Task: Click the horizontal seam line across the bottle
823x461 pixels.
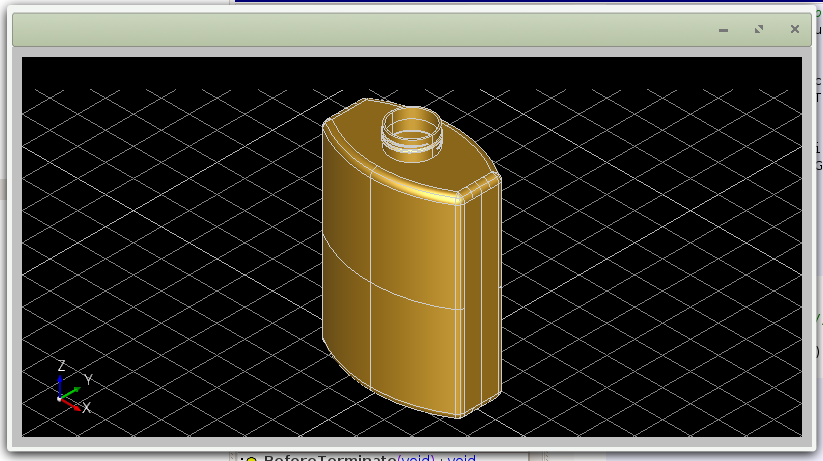Action: click(400, 288)
